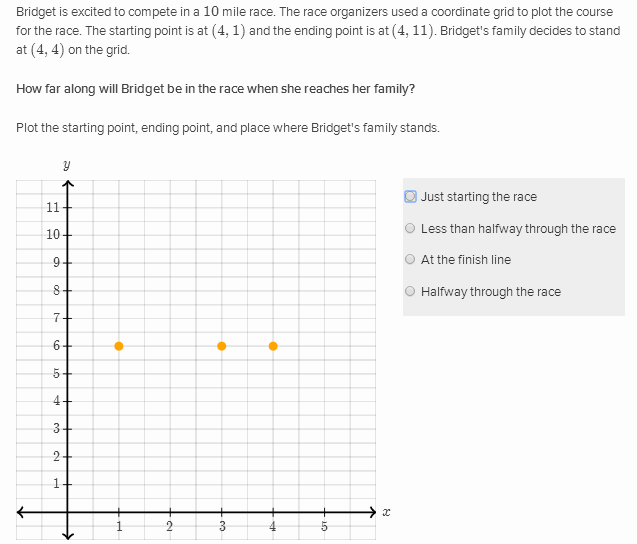
Task: Click the 2 tick label on the x-axis
Action: (x=170, y=526)
